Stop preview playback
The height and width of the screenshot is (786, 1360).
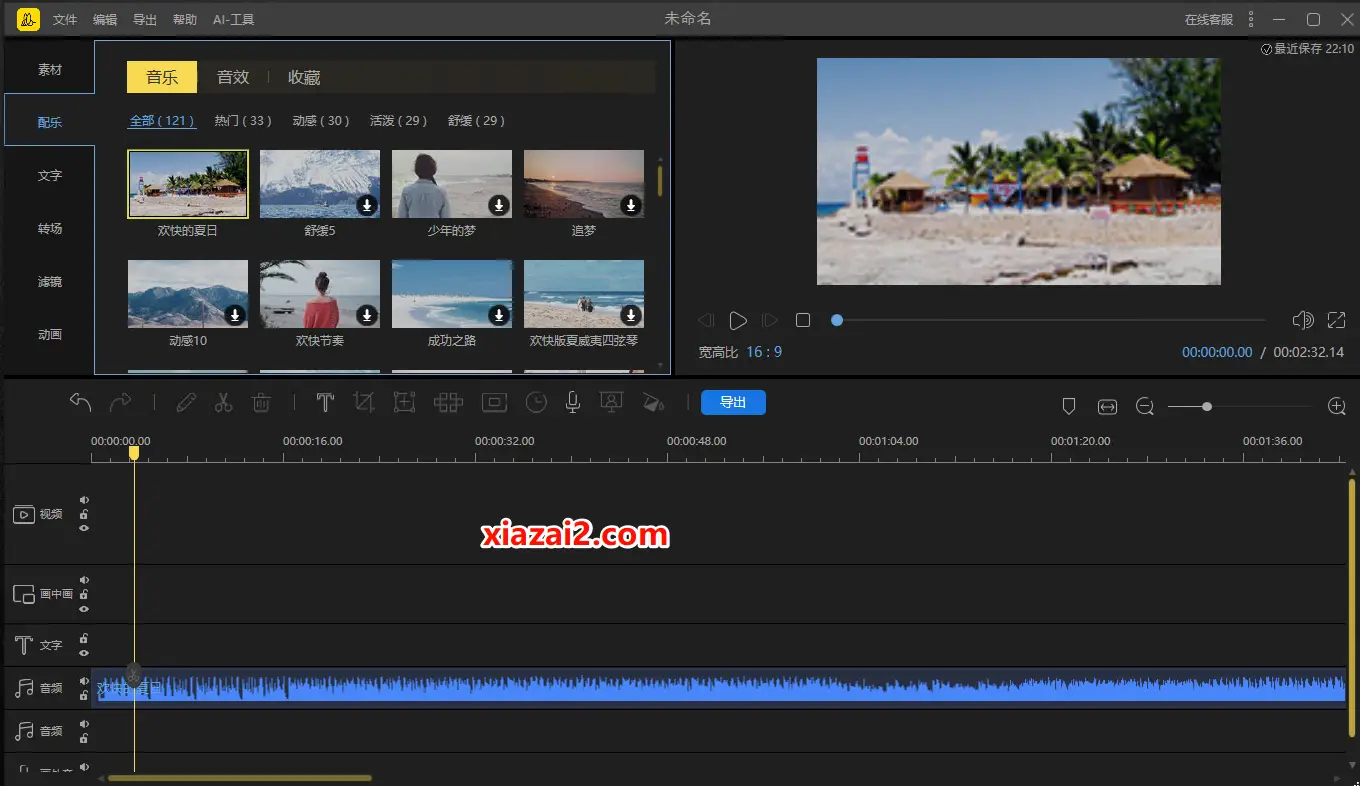coord(802,320)
